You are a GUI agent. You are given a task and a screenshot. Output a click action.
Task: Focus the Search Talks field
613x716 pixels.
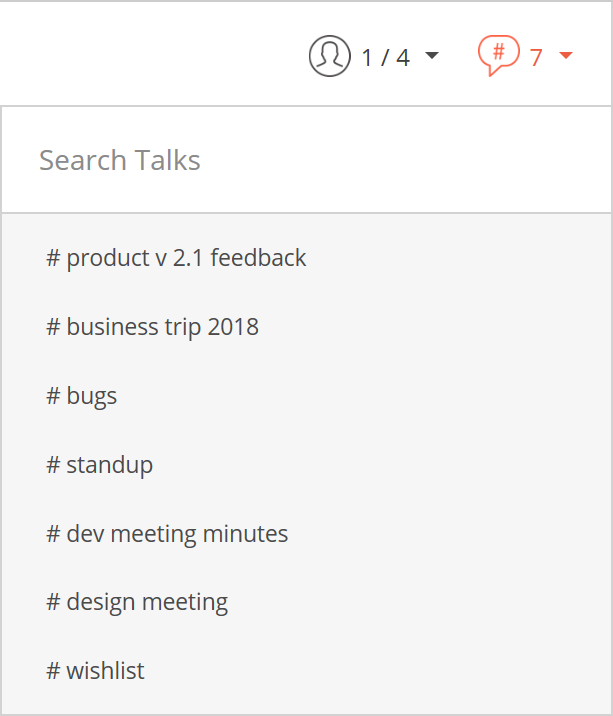click(x=306, y=160)
